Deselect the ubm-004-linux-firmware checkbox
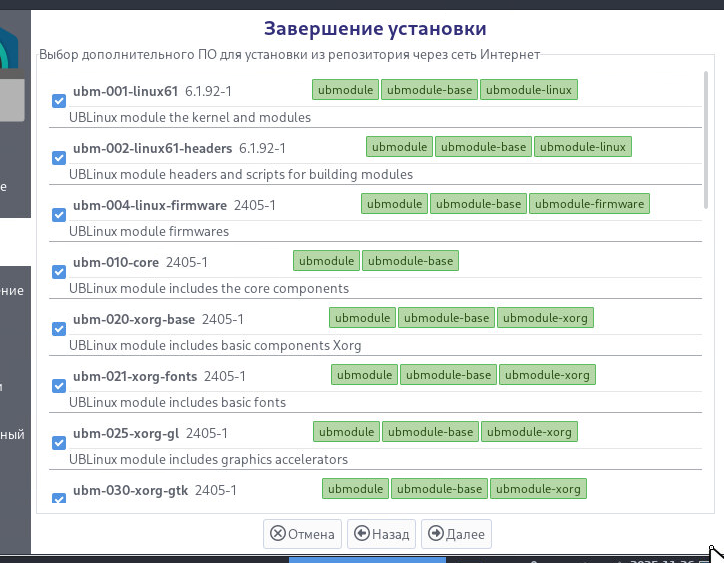724x563 pixels. pyautogui.click(x=59, y=215)
